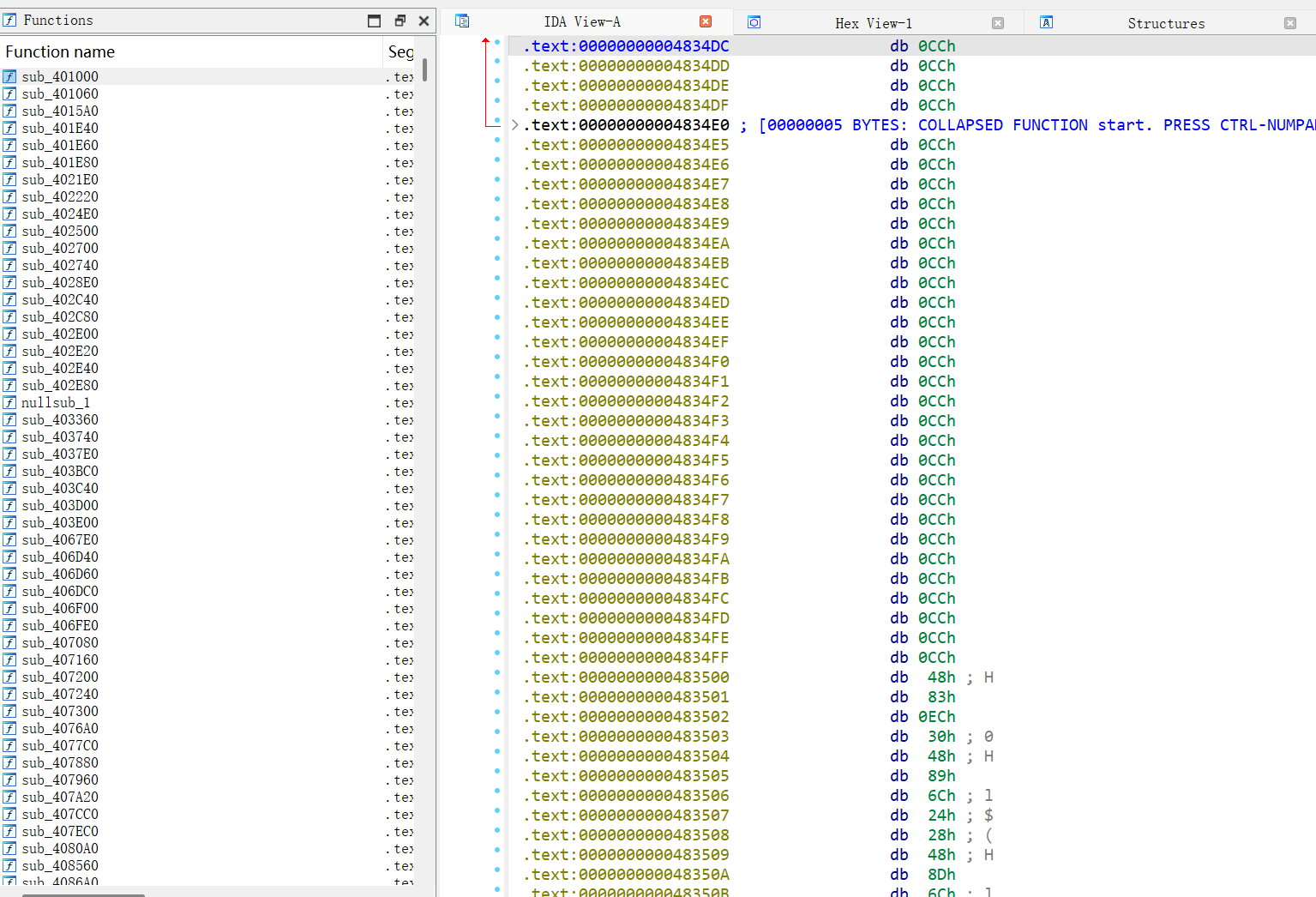Image resolution: width=1316 pixels, height=897 pixels.
Task: Close the Hex View-1 tab
Action: (998, 23)
